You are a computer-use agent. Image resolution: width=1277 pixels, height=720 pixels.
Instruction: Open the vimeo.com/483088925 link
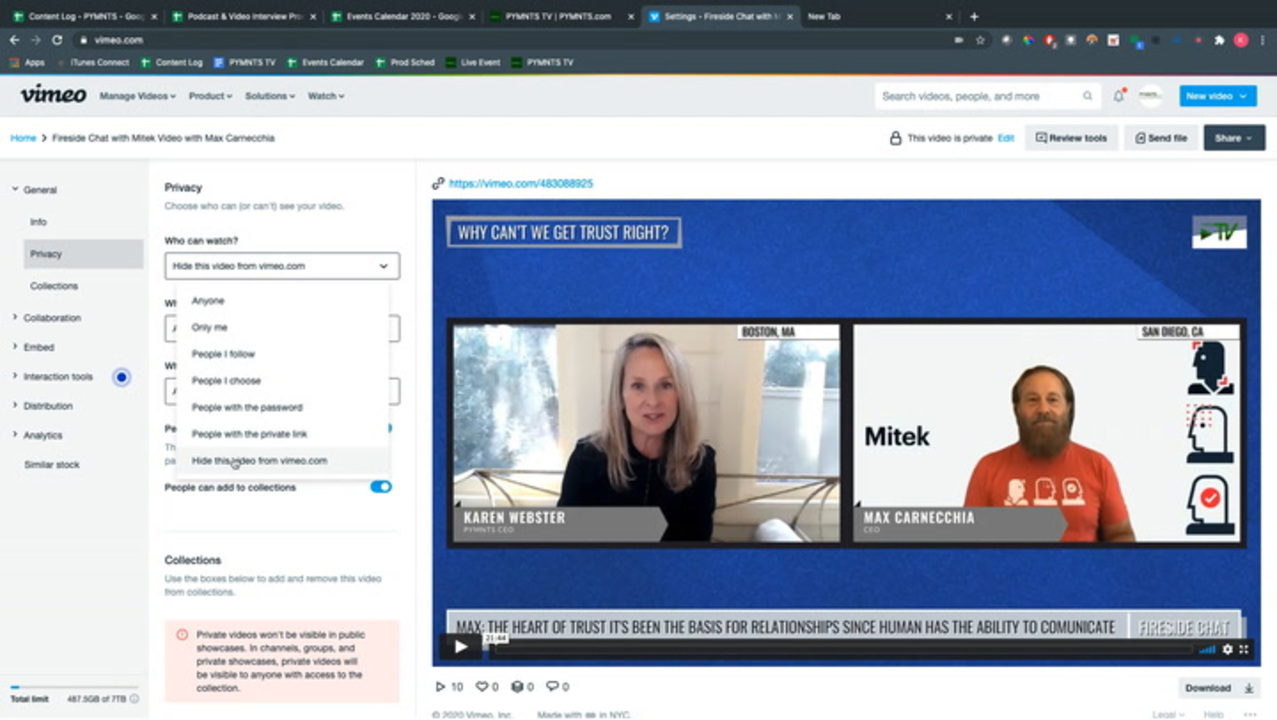coord(521,184)
